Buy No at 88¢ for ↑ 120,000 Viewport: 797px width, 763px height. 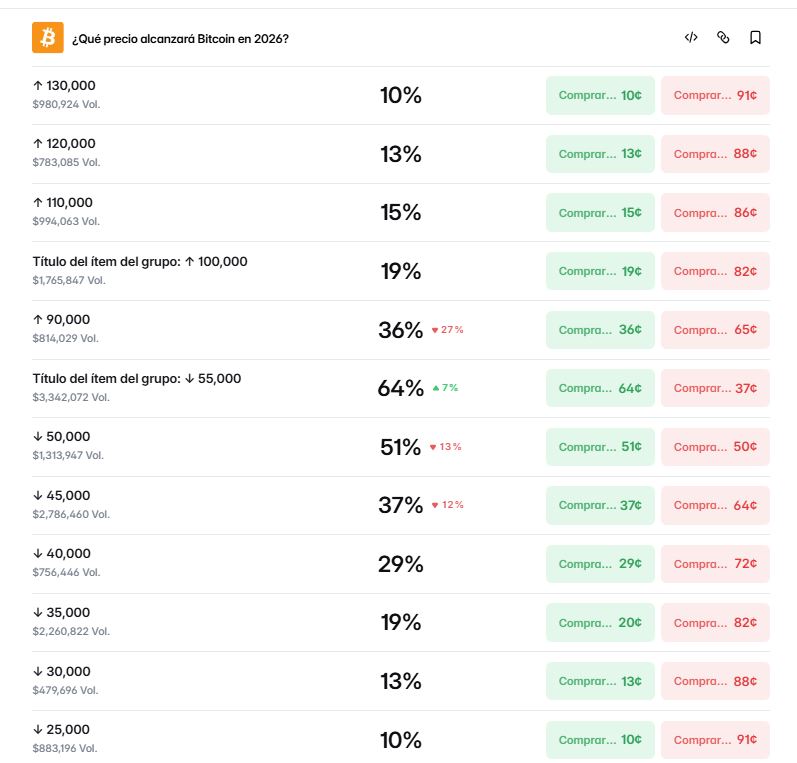(715, 154)
